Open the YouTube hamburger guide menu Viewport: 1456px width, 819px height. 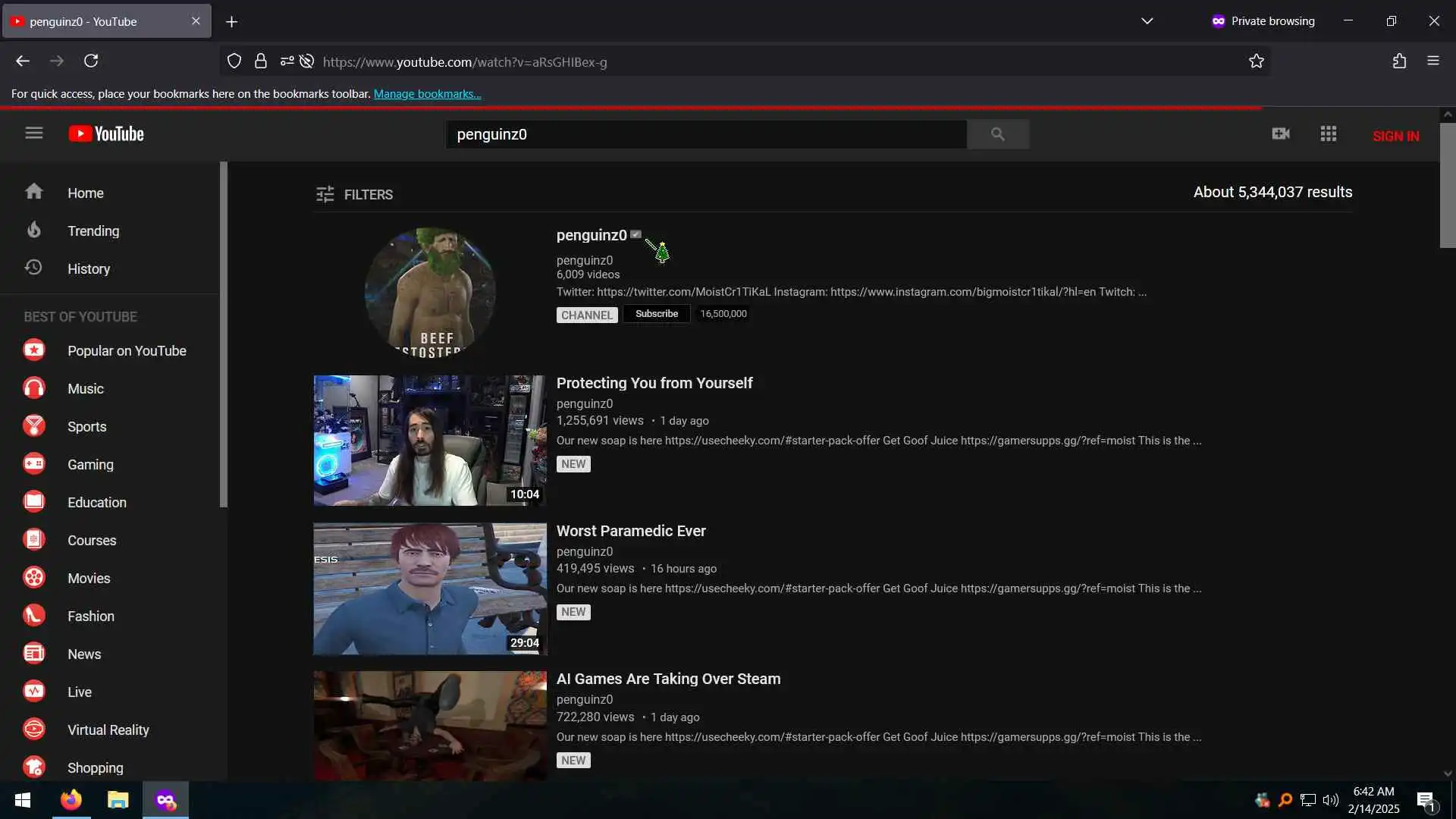[33, 133]
